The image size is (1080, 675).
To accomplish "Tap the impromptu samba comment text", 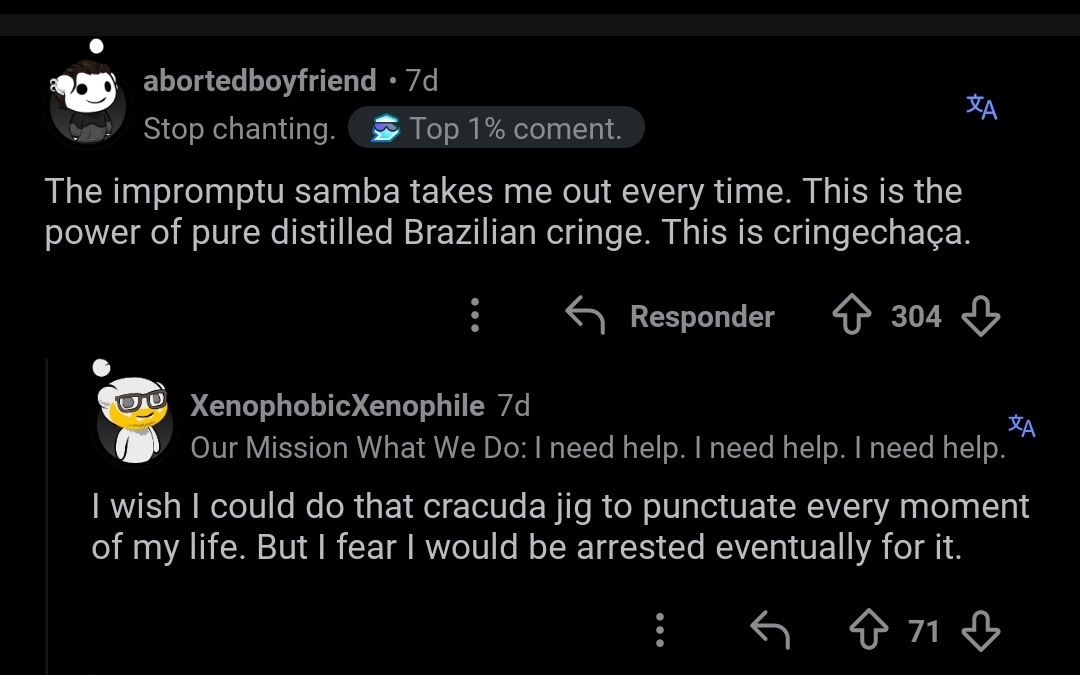I will pos(503,211).
